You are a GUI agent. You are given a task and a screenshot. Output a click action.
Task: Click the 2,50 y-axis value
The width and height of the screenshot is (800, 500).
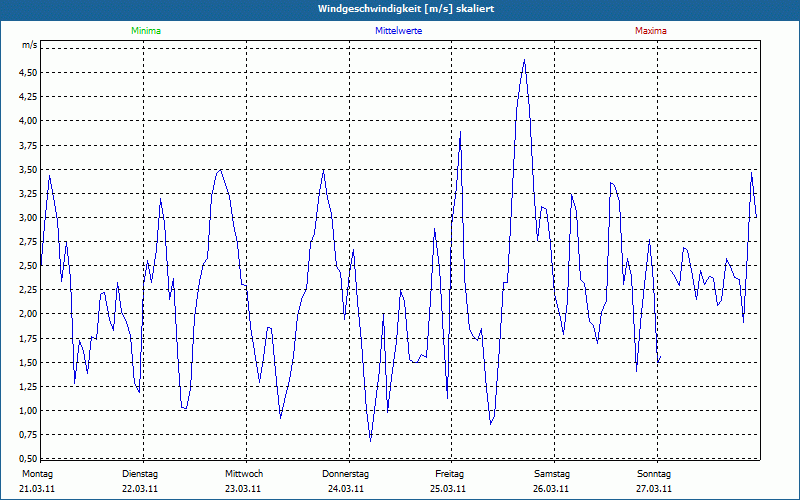click(28, 265)
